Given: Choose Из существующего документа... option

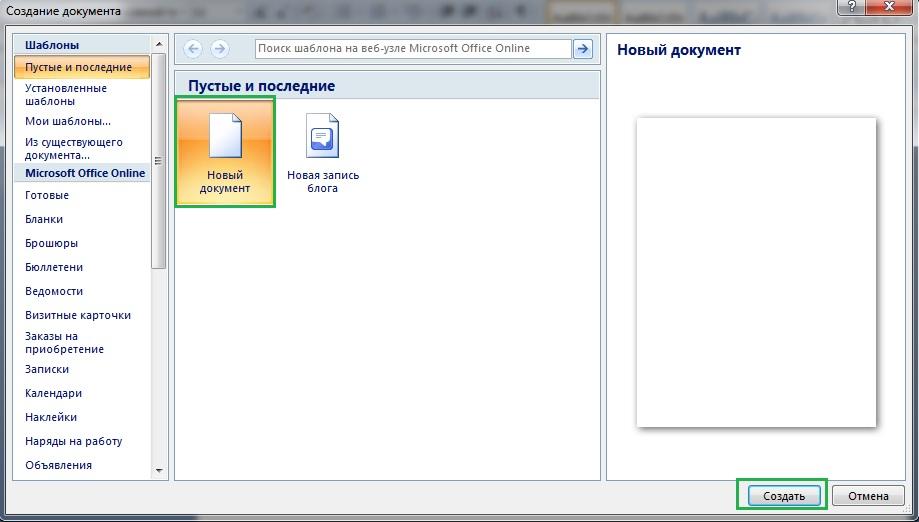Looking at the screenshot, I should point(74,149).
